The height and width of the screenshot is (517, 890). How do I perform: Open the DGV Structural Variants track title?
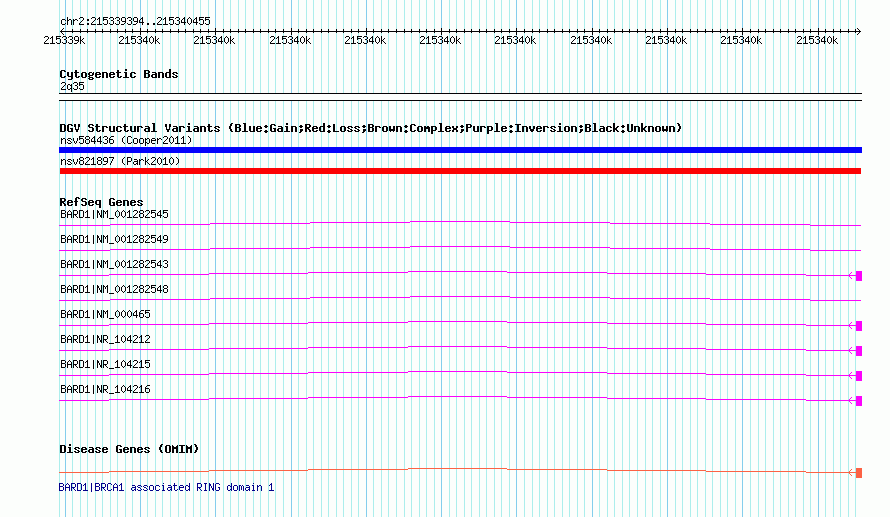click(370, 128)
